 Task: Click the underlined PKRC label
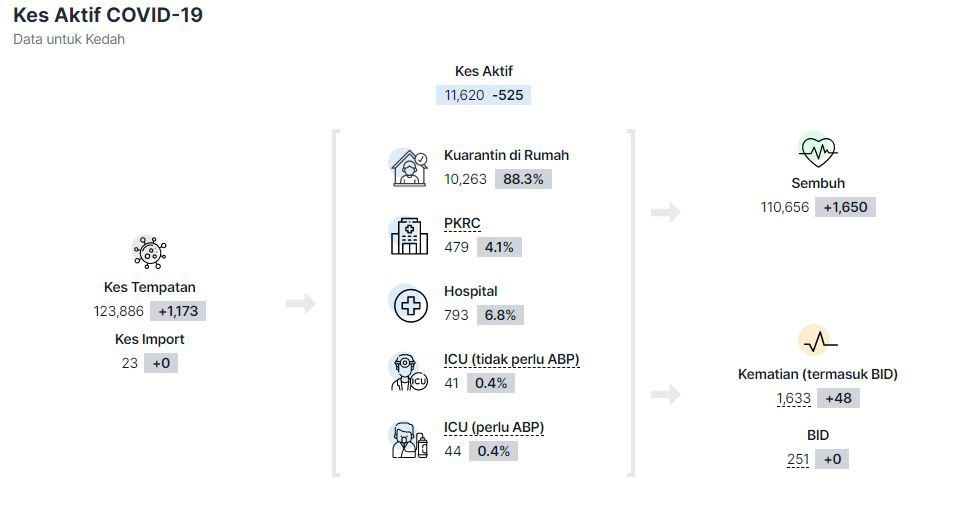point(462,224)
